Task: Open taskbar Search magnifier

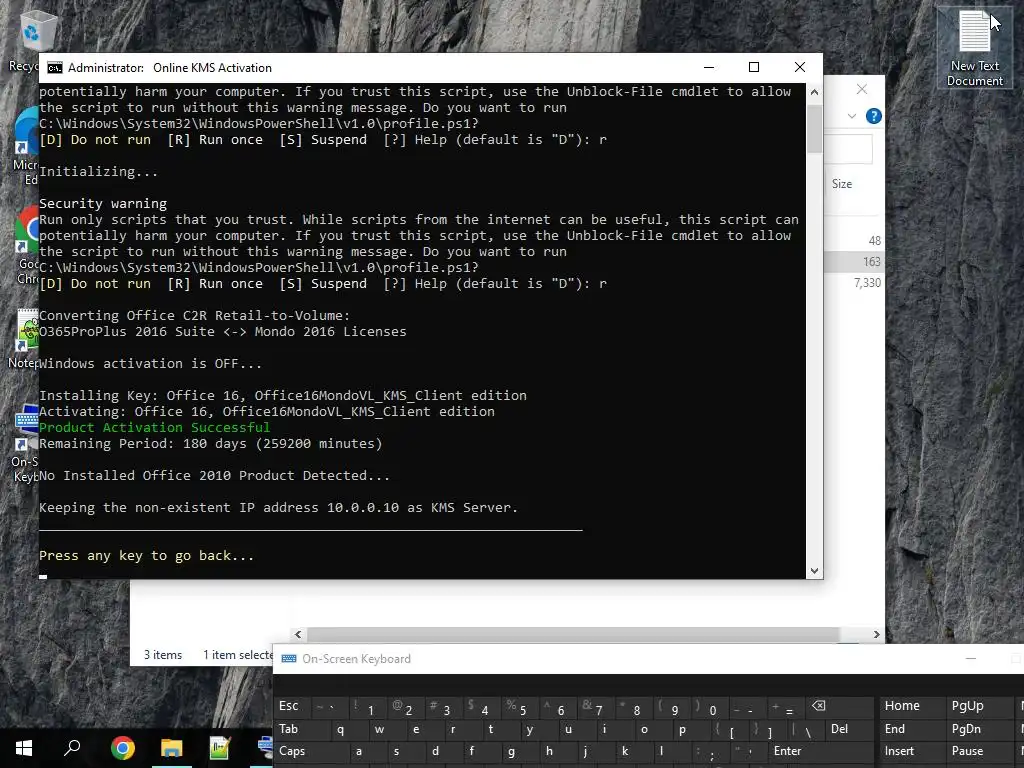Action: point(72,748)
